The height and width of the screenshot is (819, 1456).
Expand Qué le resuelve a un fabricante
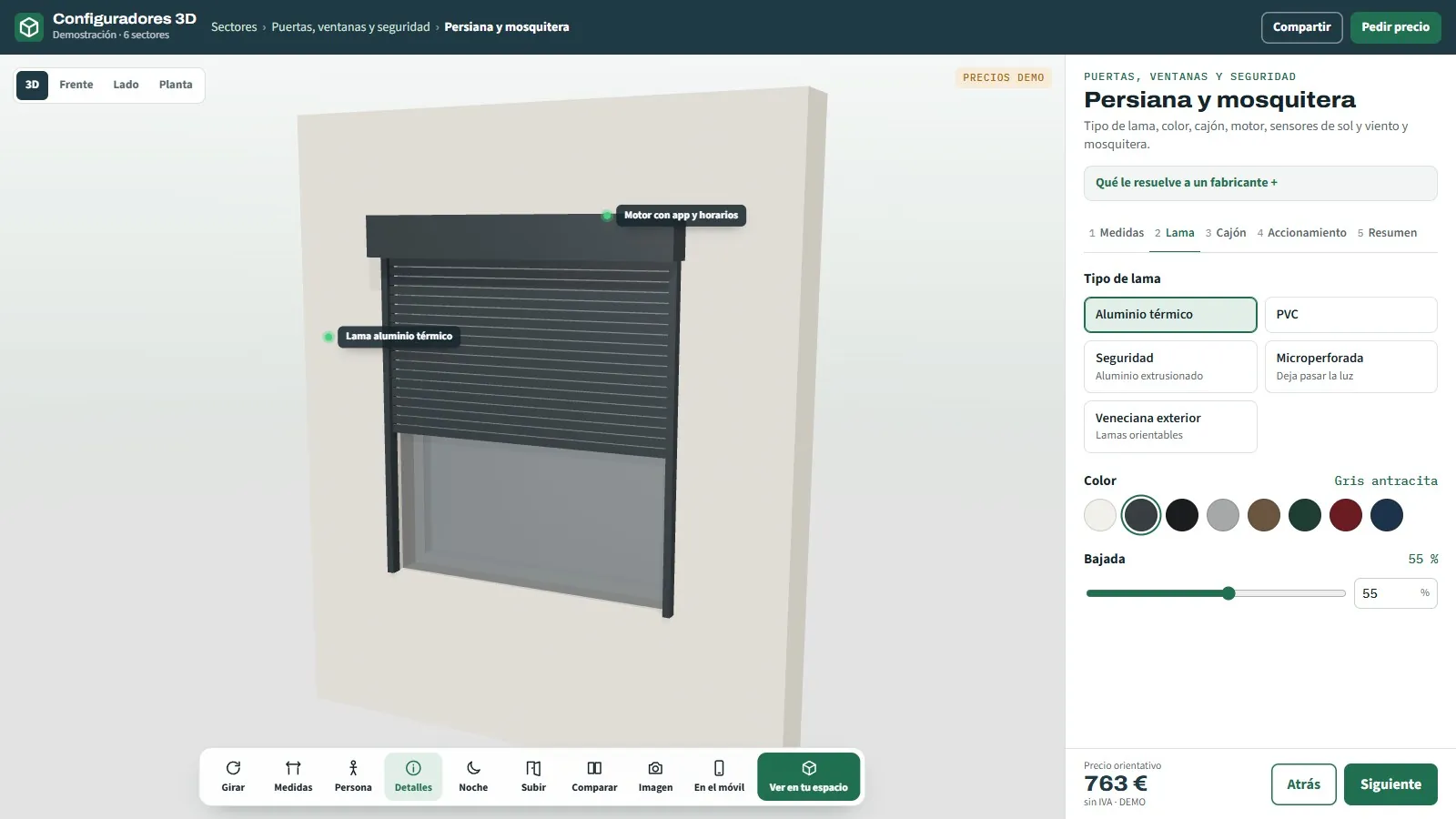(x=1260, y=183)
